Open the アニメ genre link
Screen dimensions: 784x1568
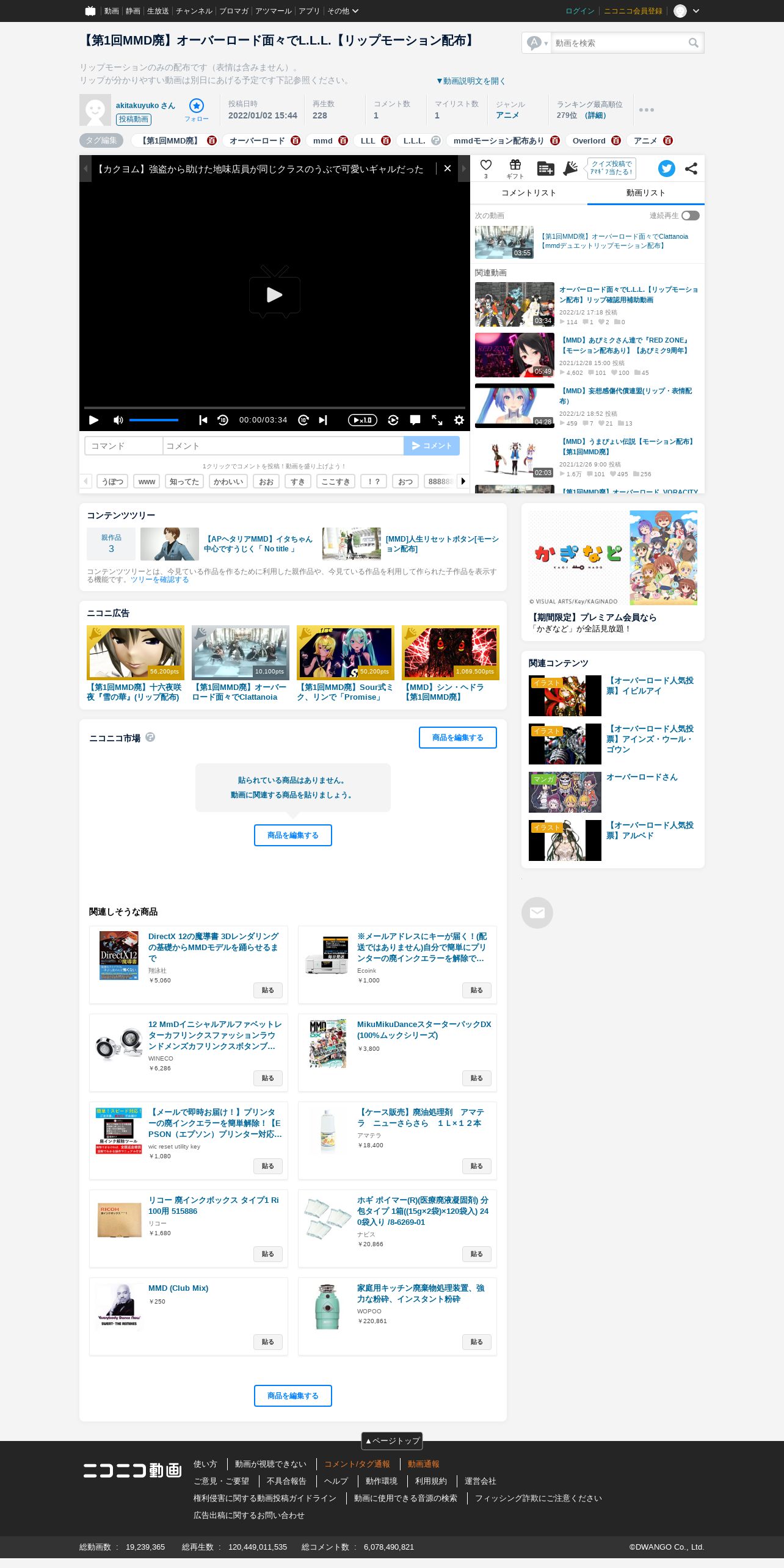coord(507,115)
